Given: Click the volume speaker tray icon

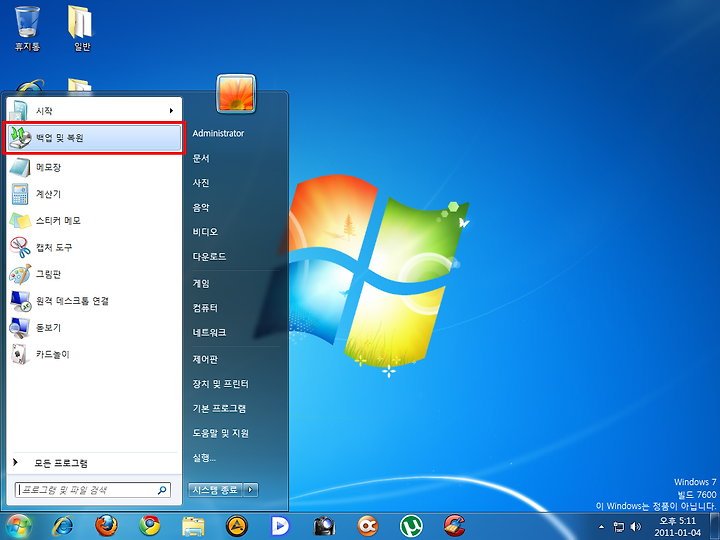Looking at the screenshot, I should click(x=636, y=527).
